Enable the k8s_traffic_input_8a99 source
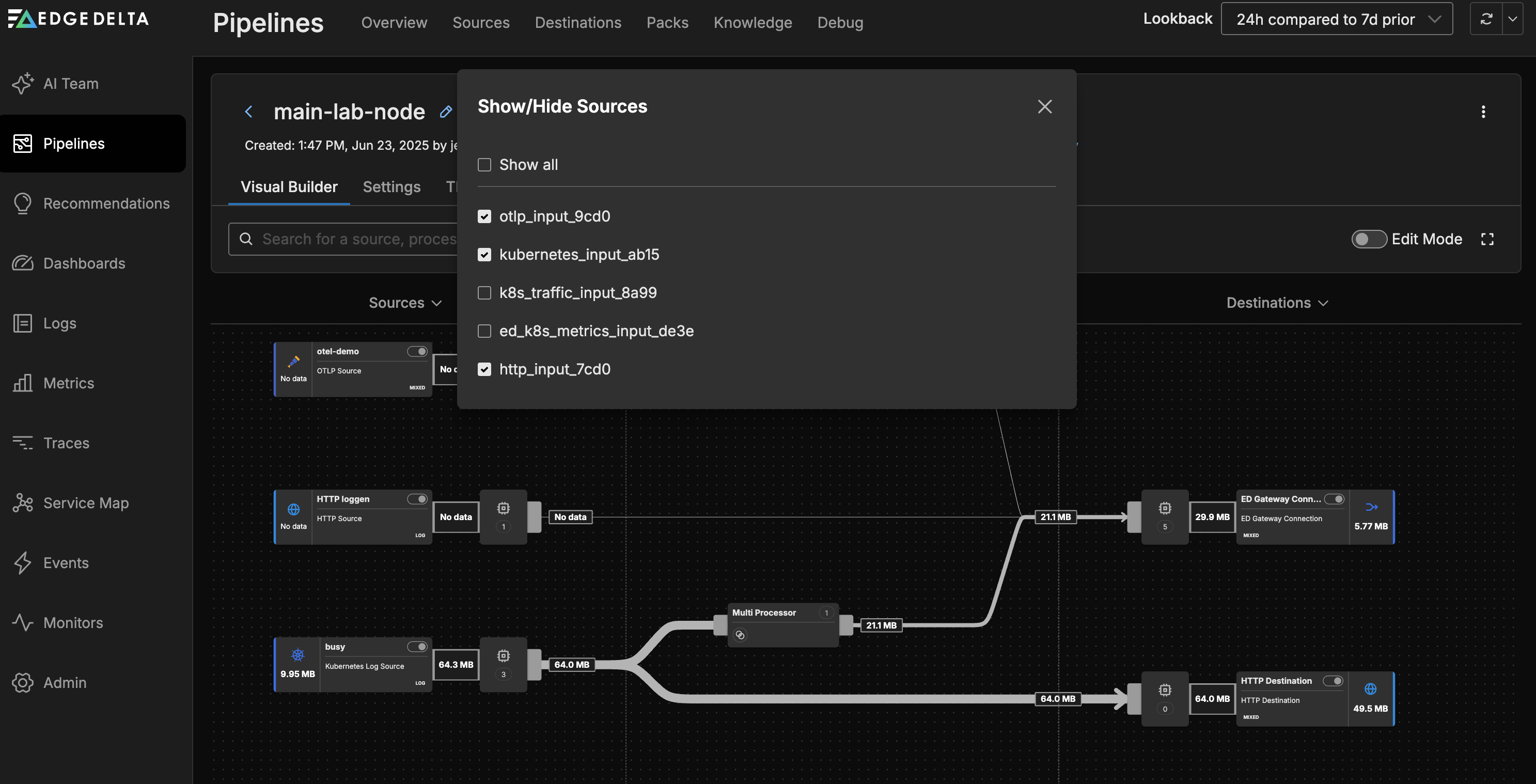1536x784 pixels. (x=484, y=293)
